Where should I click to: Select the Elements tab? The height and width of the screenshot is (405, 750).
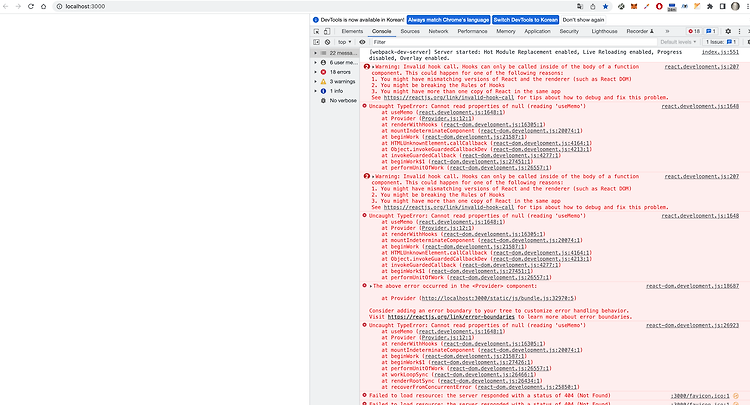(352, 31)
